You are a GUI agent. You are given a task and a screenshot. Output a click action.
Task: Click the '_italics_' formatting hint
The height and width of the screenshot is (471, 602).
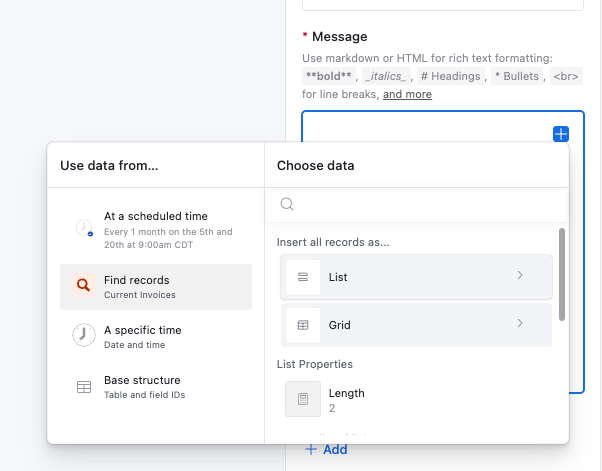click(x=385, y=76)
